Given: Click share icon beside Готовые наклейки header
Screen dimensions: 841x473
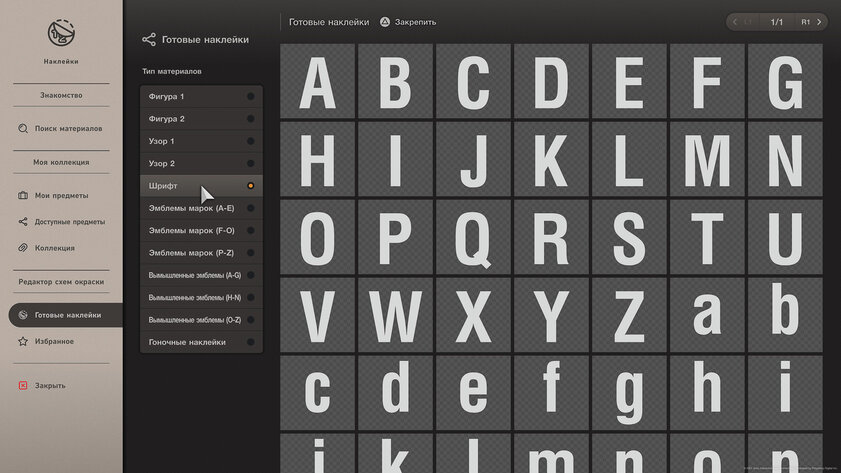Looking at the screenshot, I should [149, 39].
